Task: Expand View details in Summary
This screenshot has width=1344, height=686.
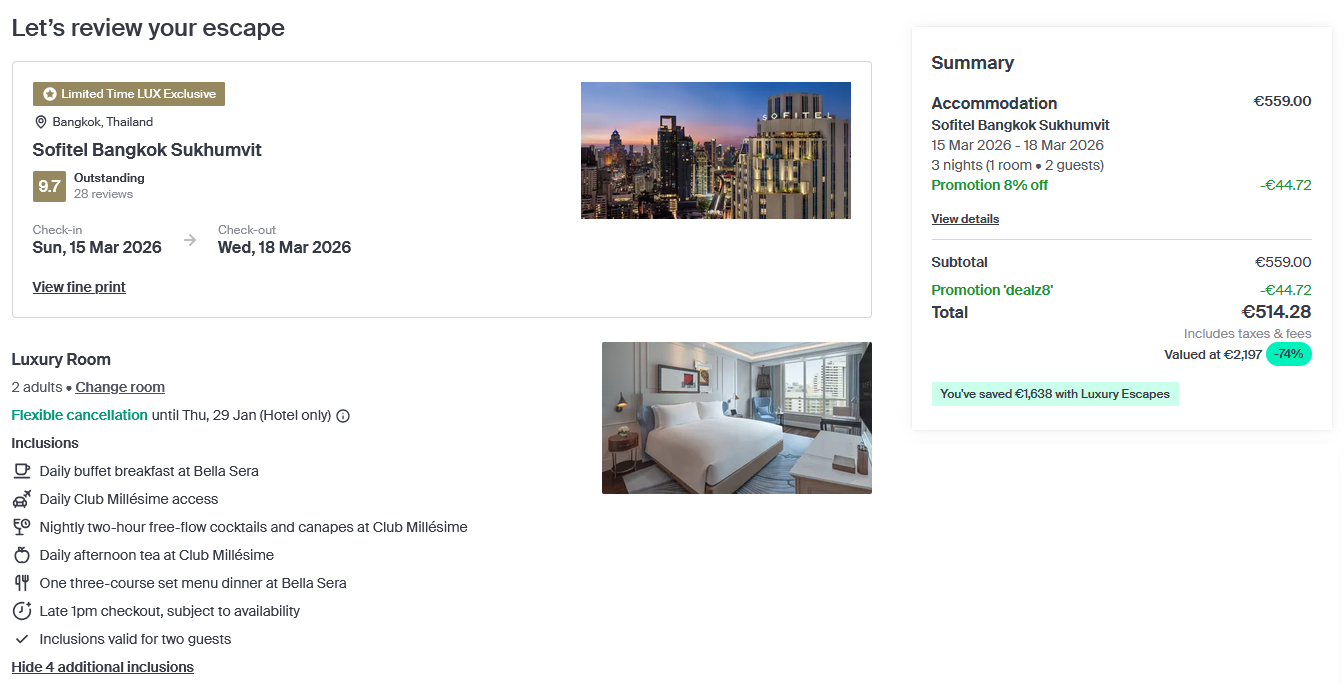Action: tap(965, 219)
